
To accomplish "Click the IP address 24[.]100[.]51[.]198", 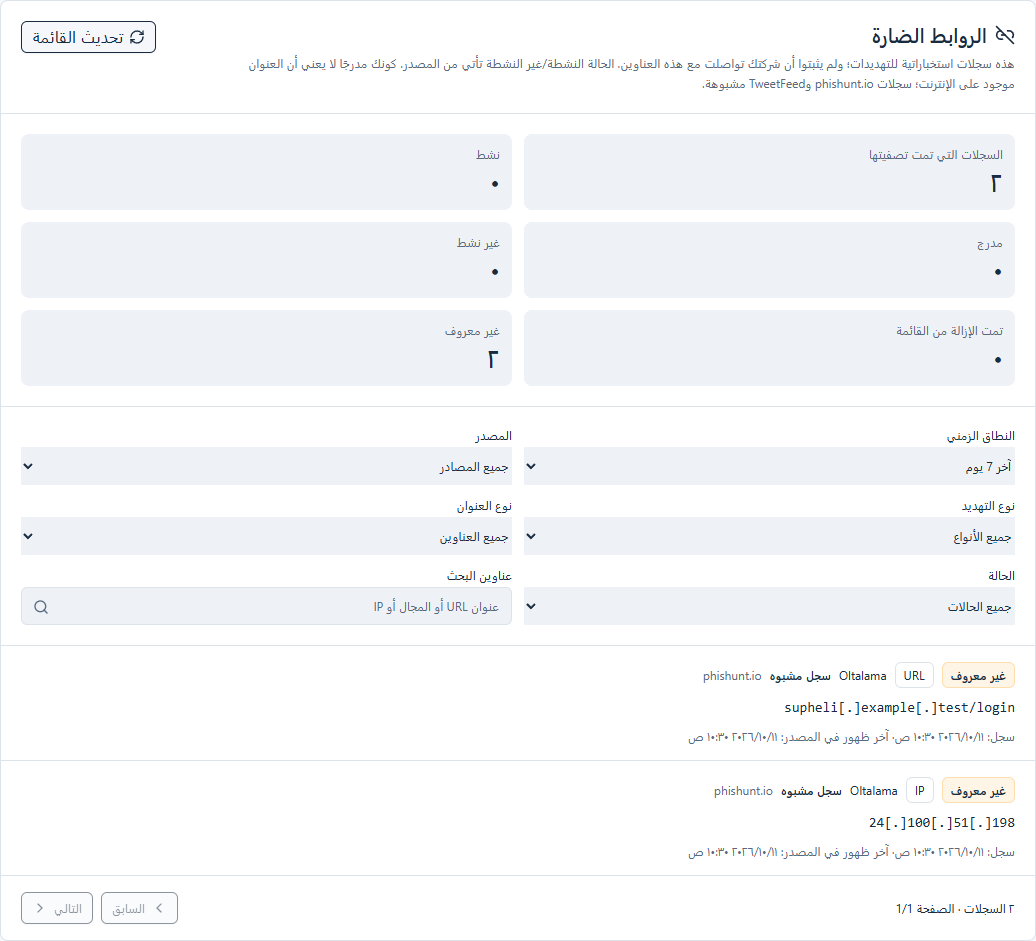I will (942, 822).
